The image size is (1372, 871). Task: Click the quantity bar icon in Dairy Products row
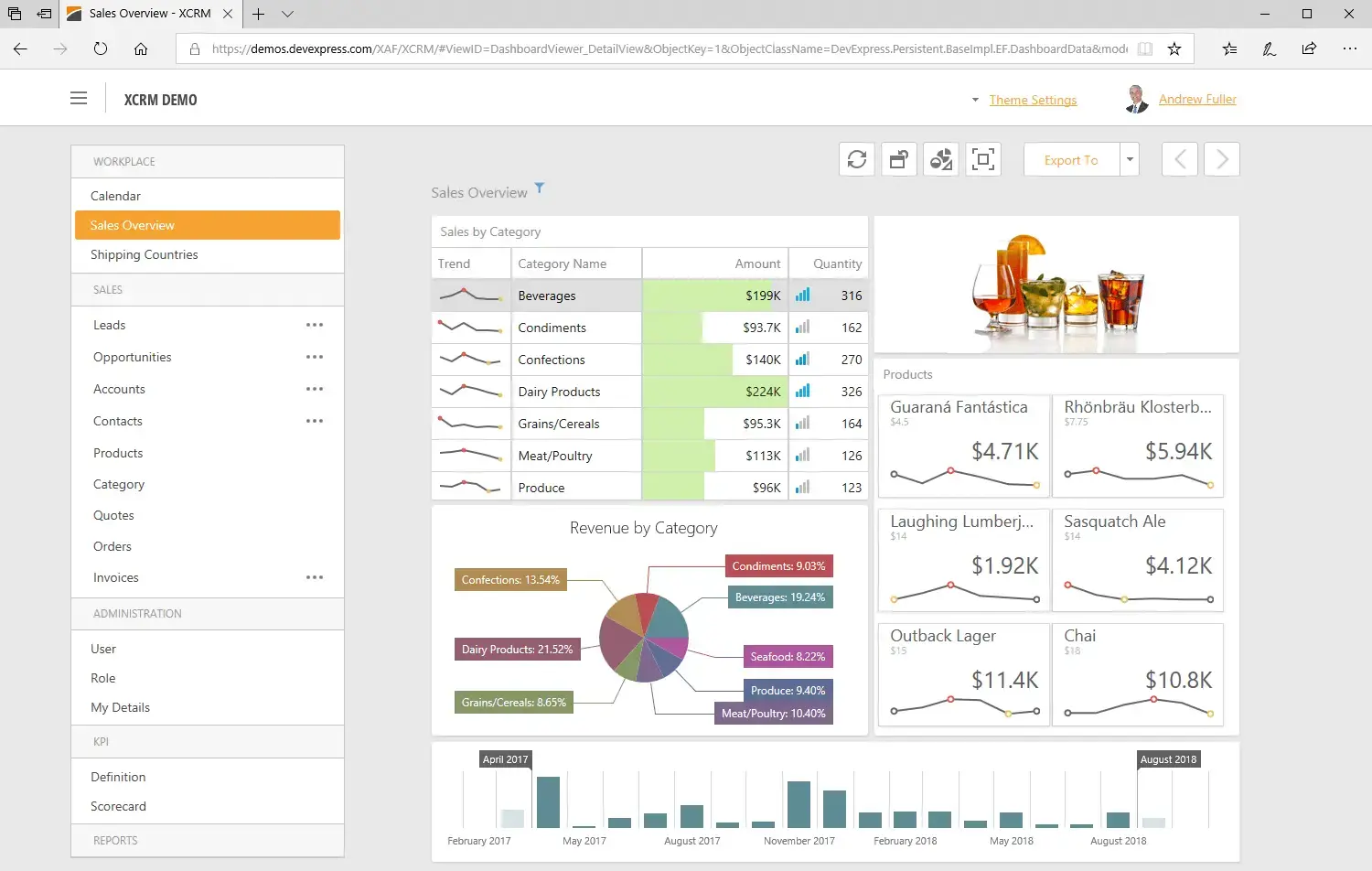802,392
